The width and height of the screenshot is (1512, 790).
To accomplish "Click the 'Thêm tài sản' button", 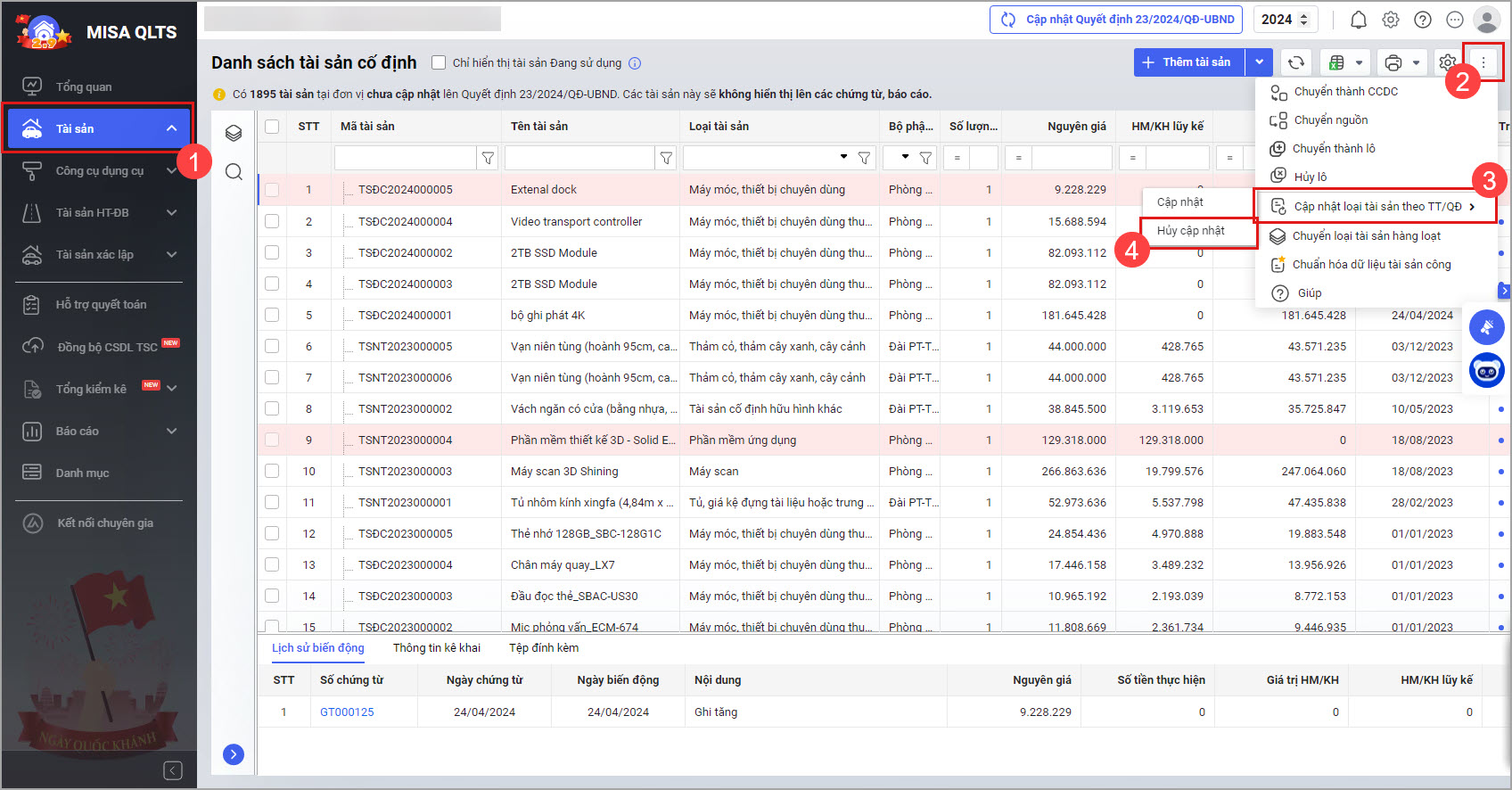I will (x=1188, y=62).
